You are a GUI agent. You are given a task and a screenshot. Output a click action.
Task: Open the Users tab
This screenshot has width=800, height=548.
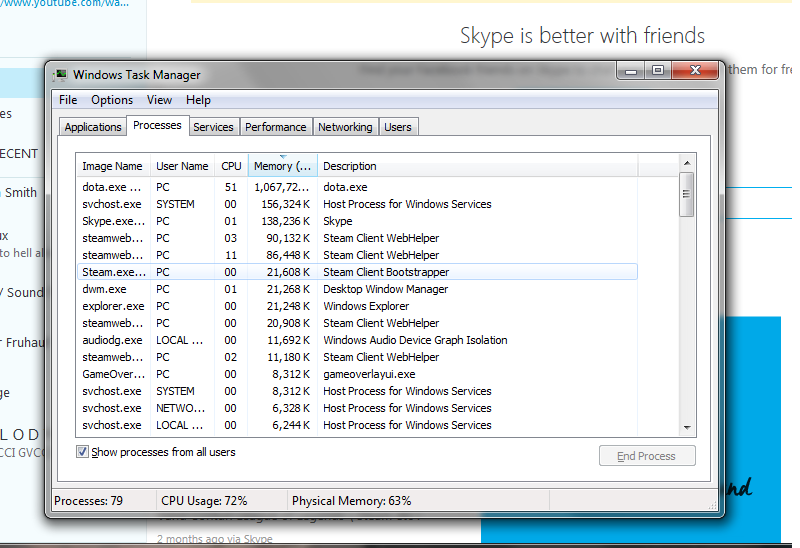[x=398, y=127]
